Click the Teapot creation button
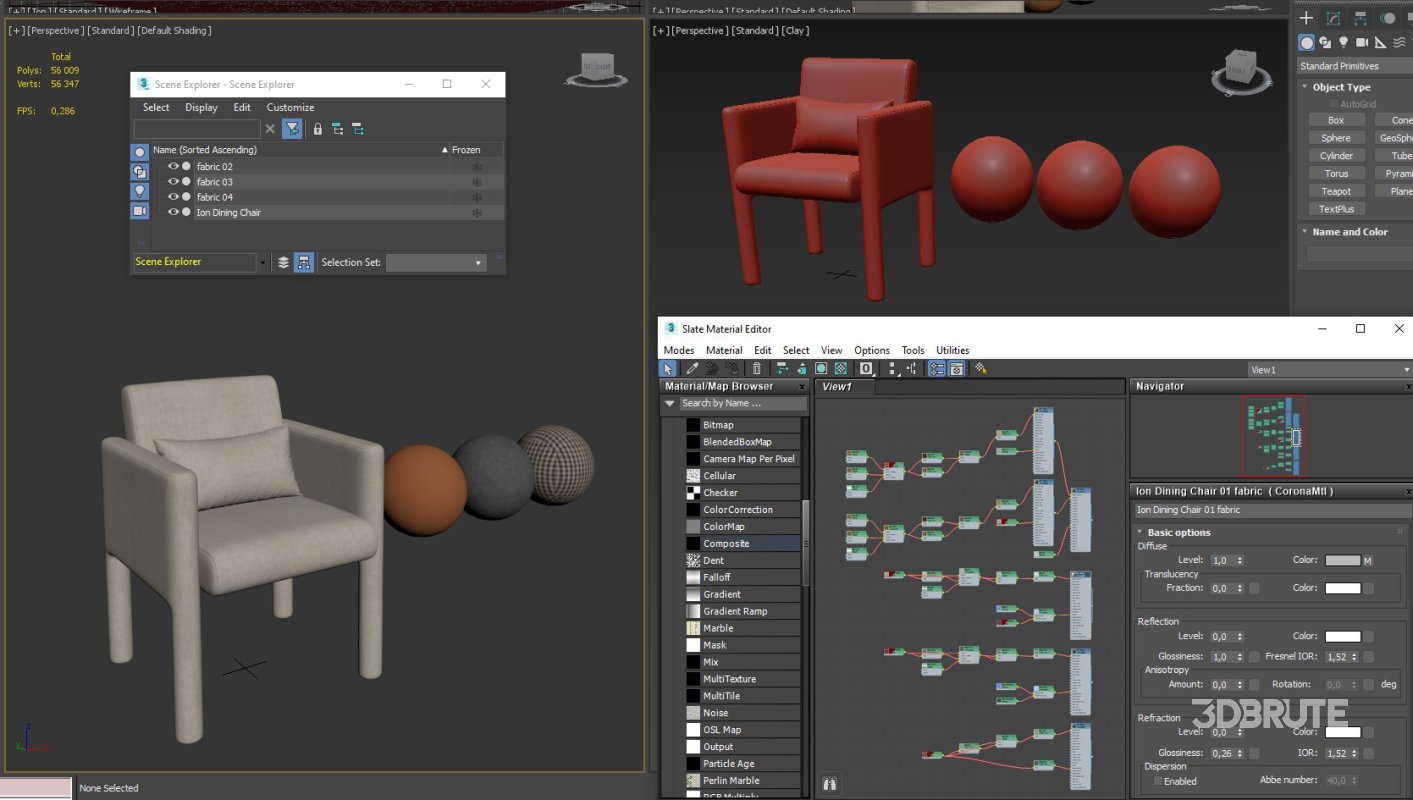Image resolution: width=1413 pixels, height=800 pixels. click(1336, 190)
